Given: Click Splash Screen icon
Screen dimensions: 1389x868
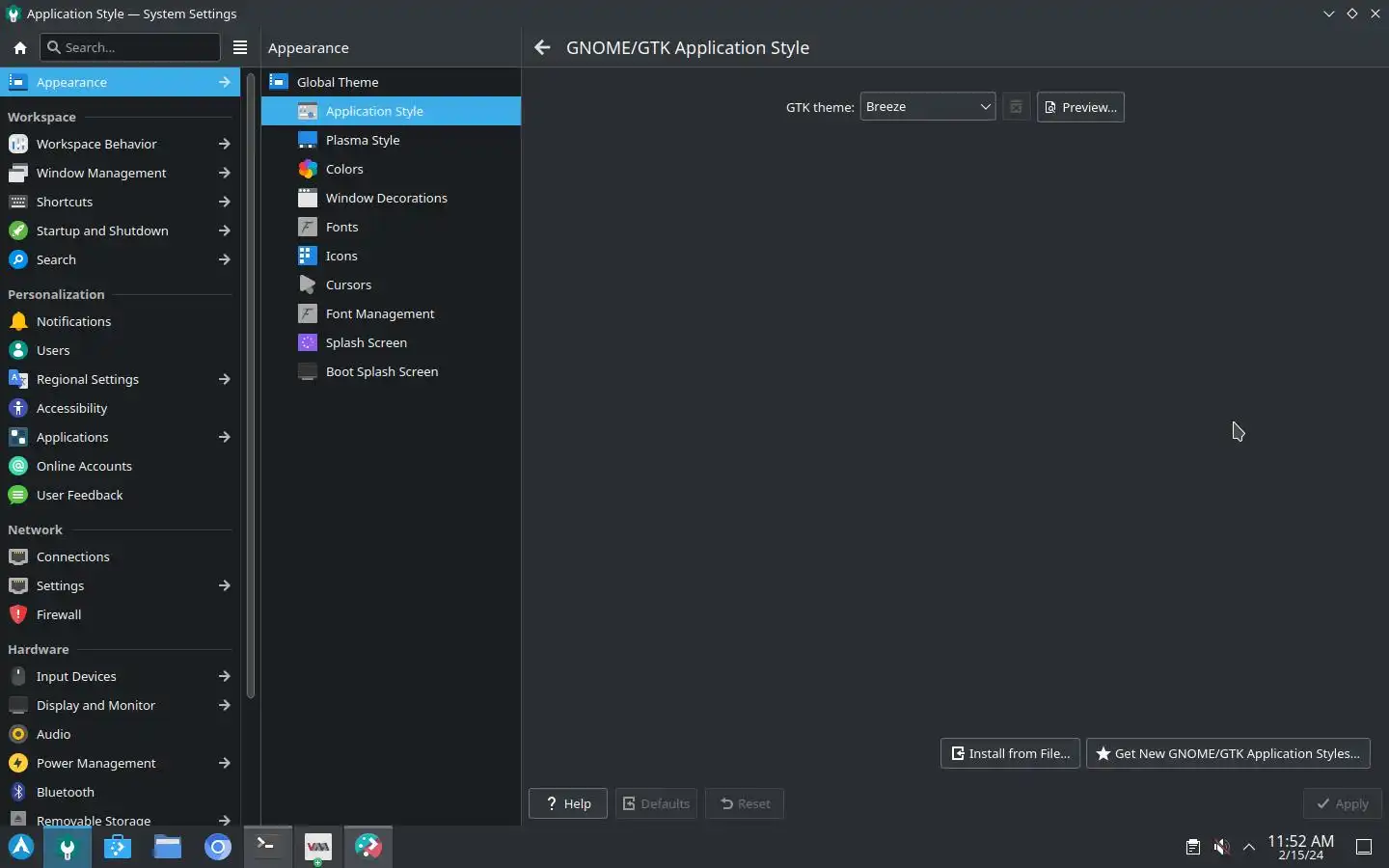Looking at the screenshot, I should 308,342.
